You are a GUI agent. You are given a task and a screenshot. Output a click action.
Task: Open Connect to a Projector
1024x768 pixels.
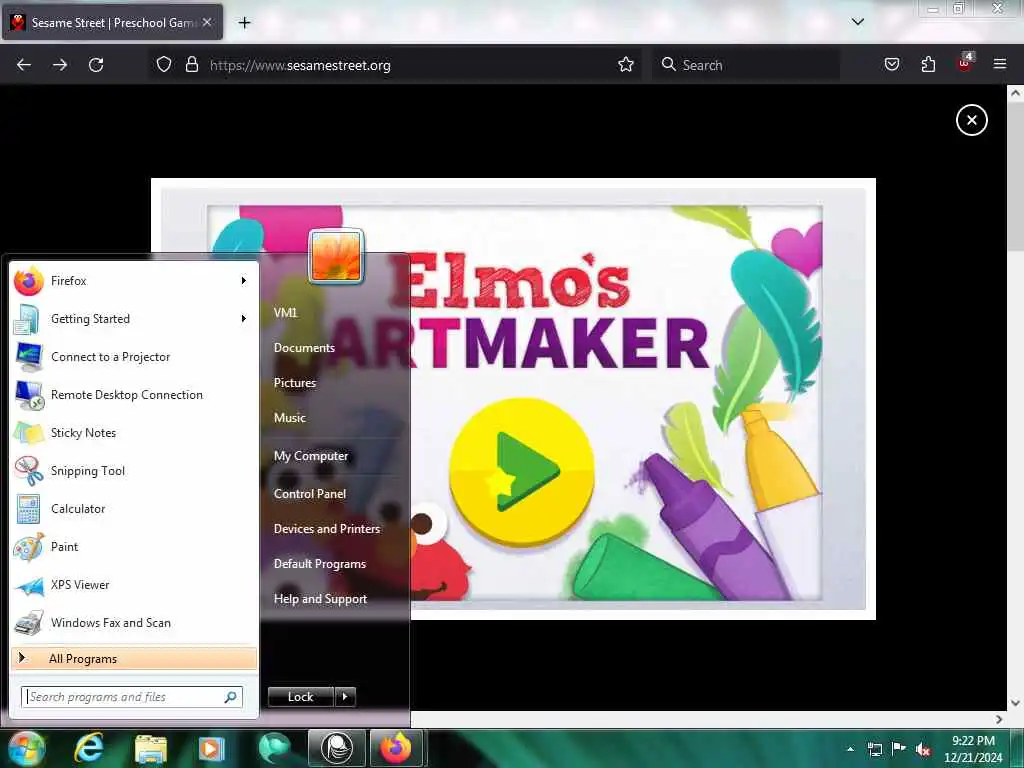coord(134,357)
